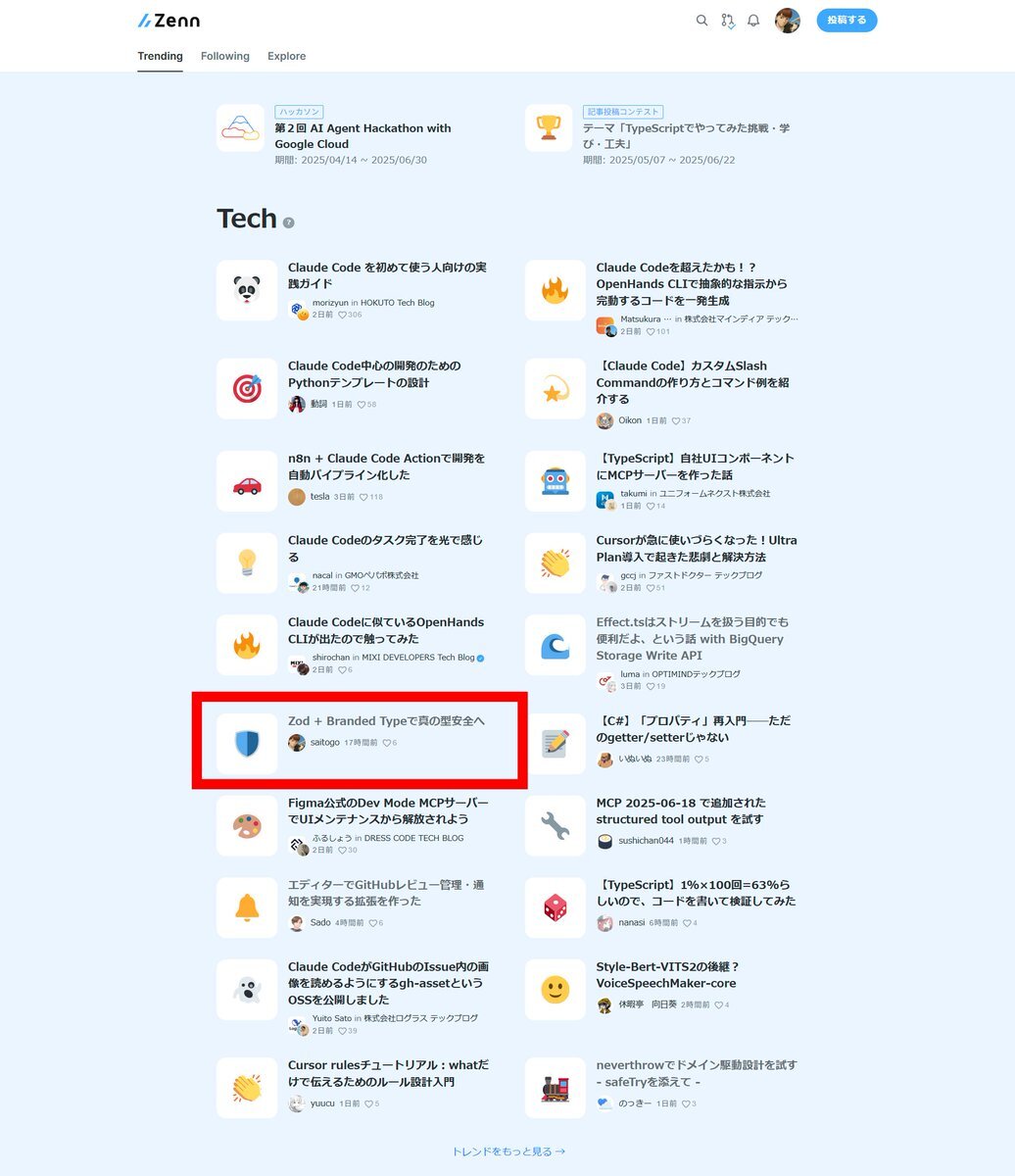1015x1176 pixels.
Task: Select the Trending tab
Action: (160, 56)
